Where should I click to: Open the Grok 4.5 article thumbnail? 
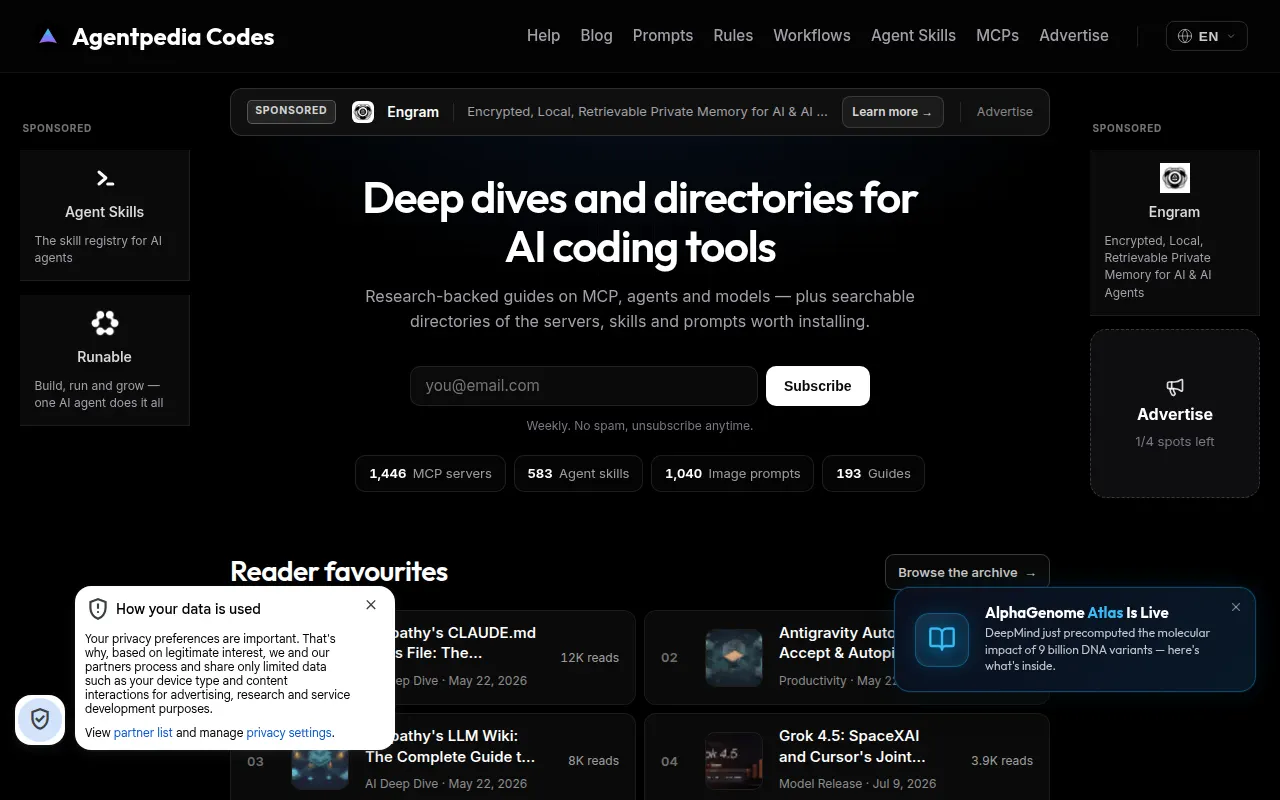tap(734, 761)
